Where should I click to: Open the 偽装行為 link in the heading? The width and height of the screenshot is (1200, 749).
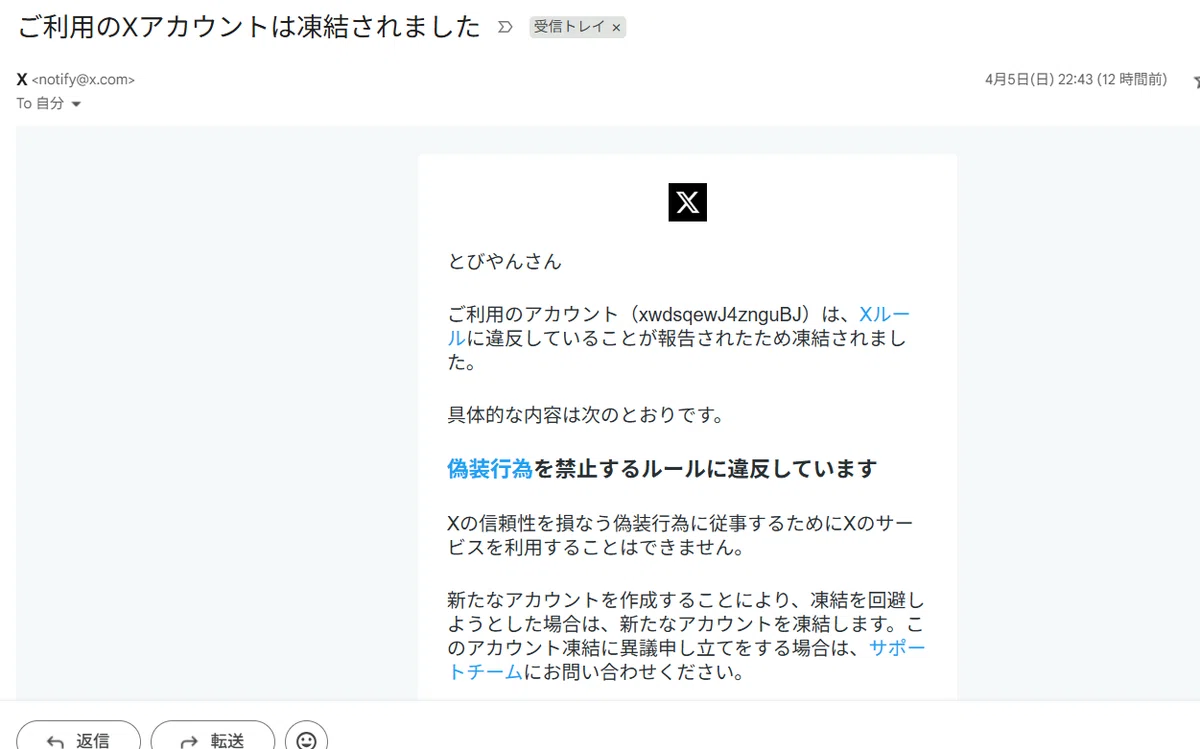pyautogui.click(x=489, y=468)
